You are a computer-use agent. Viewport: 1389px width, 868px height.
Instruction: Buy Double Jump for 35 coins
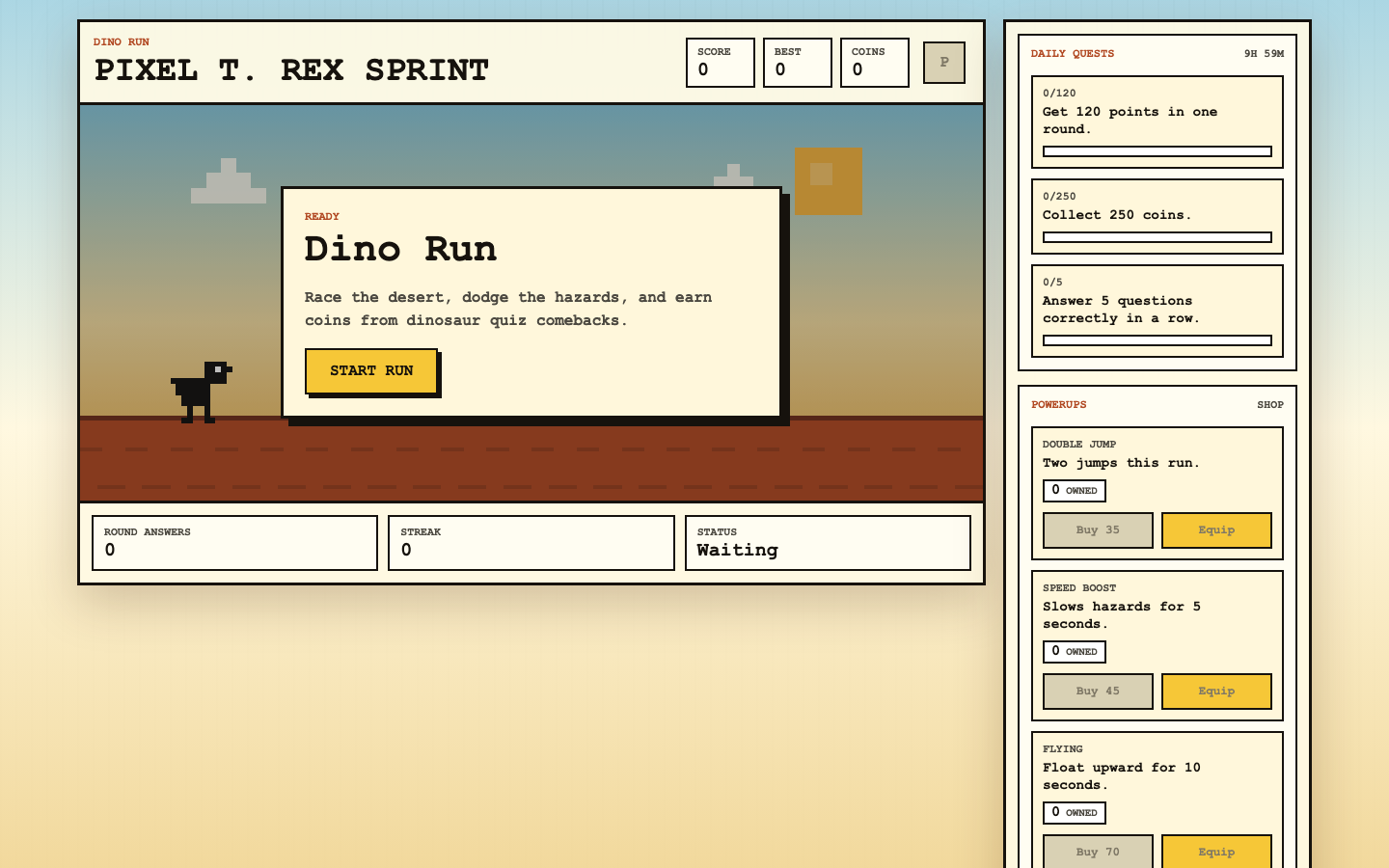[1098, 530]
